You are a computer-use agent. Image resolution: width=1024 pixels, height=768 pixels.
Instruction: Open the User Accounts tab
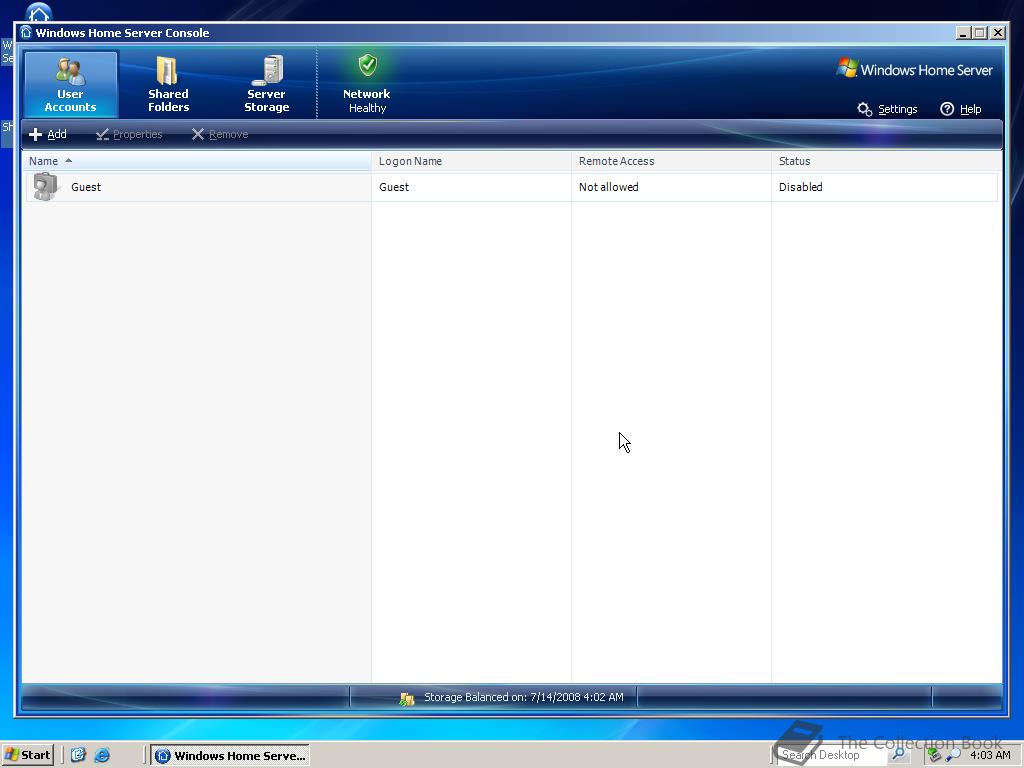pyautogui.click(x=71, y=84)
